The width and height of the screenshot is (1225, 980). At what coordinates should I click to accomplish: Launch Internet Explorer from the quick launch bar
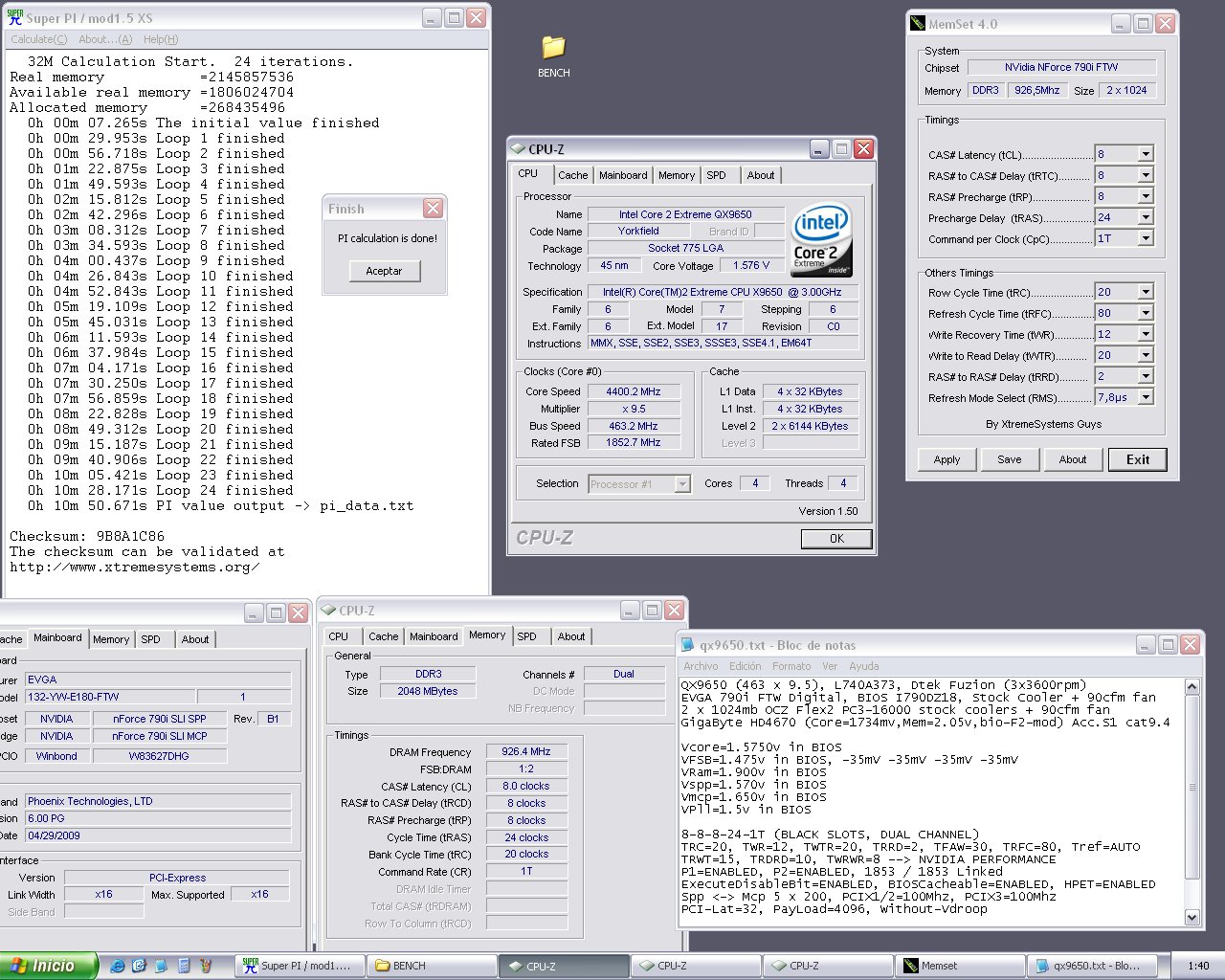point(117,966)
